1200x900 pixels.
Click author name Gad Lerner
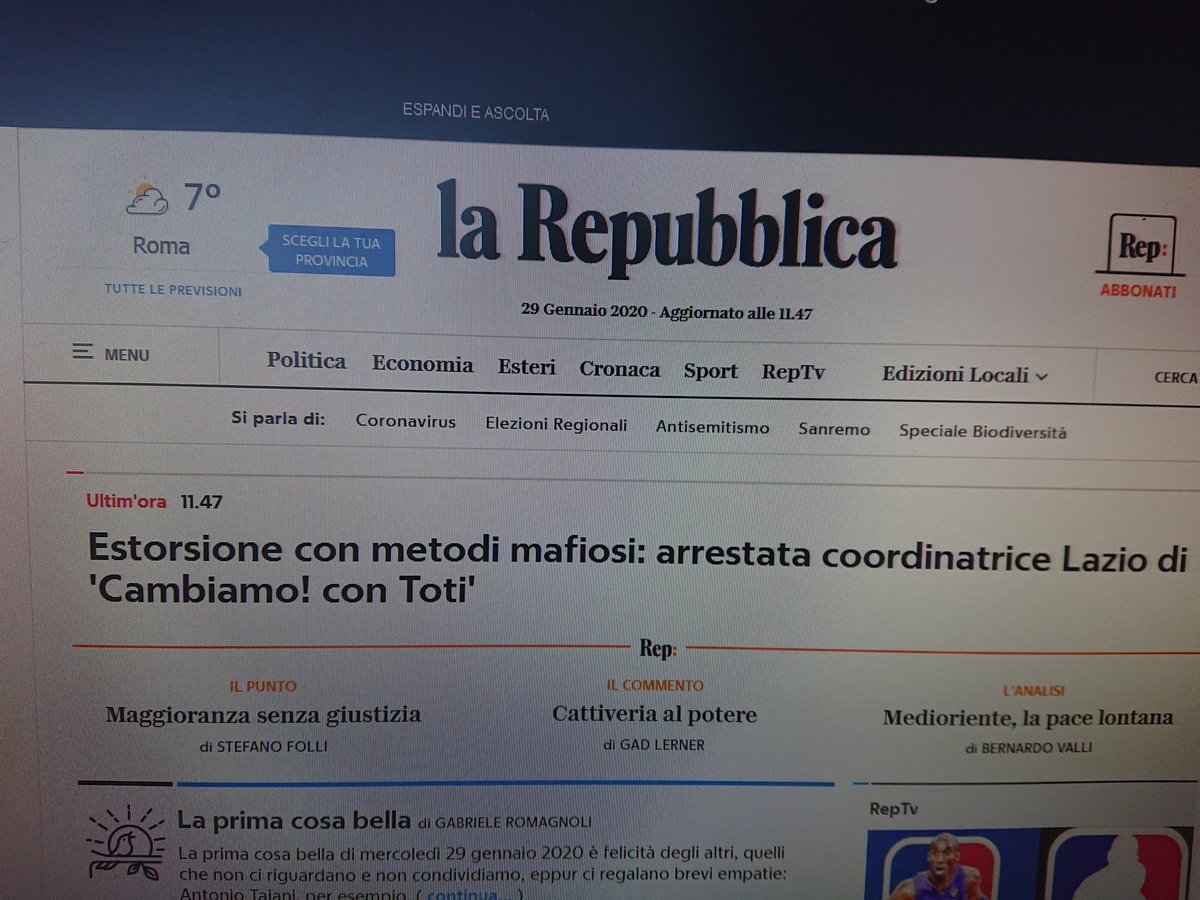663,745
